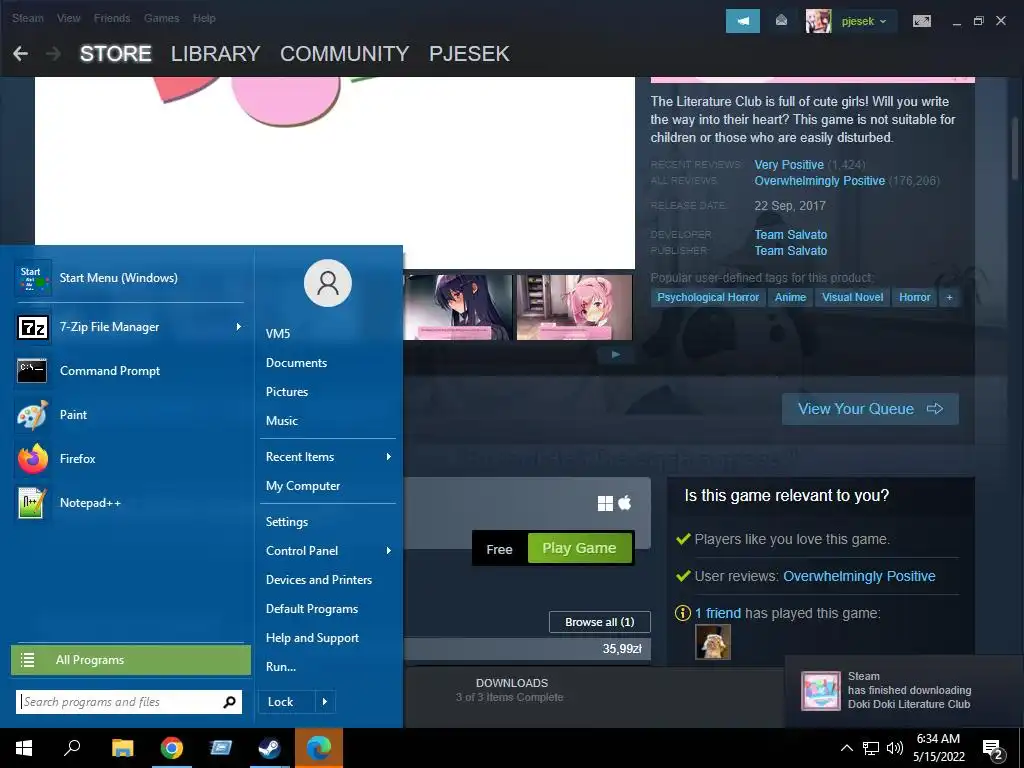Open taskbar search magnifier

pos(72,748)
